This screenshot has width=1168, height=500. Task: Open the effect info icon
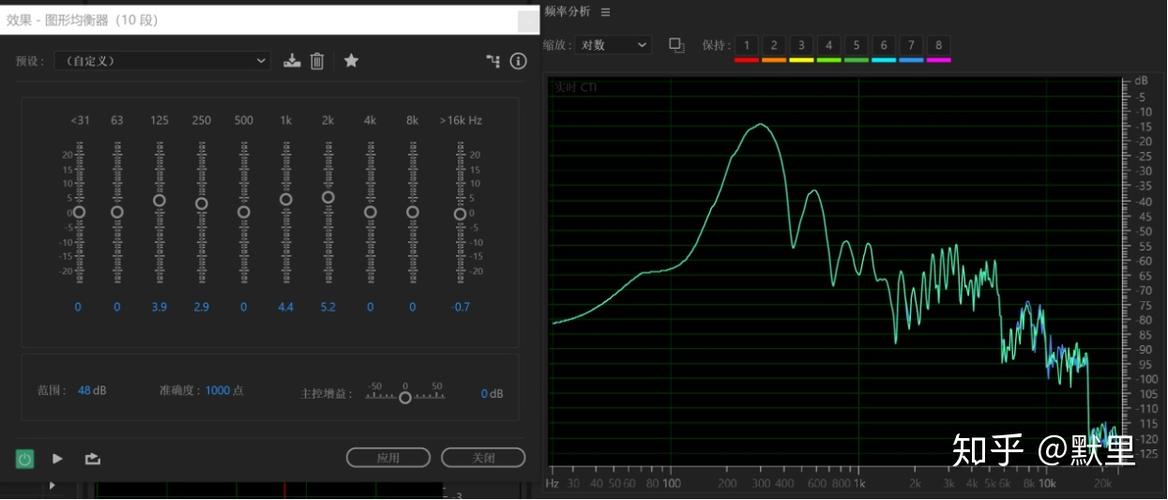point(518,61)
